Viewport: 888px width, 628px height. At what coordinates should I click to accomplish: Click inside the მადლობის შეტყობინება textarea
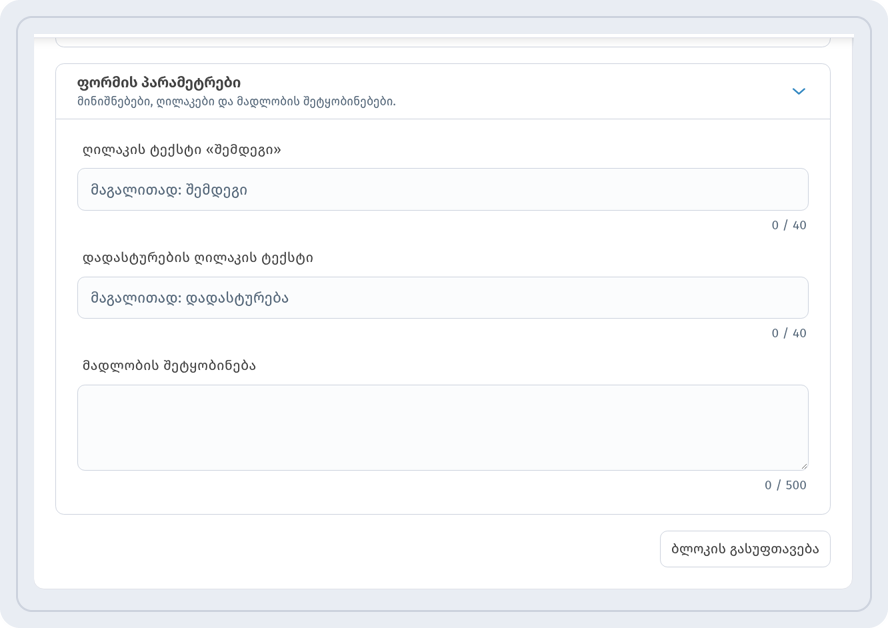[443, 428]
